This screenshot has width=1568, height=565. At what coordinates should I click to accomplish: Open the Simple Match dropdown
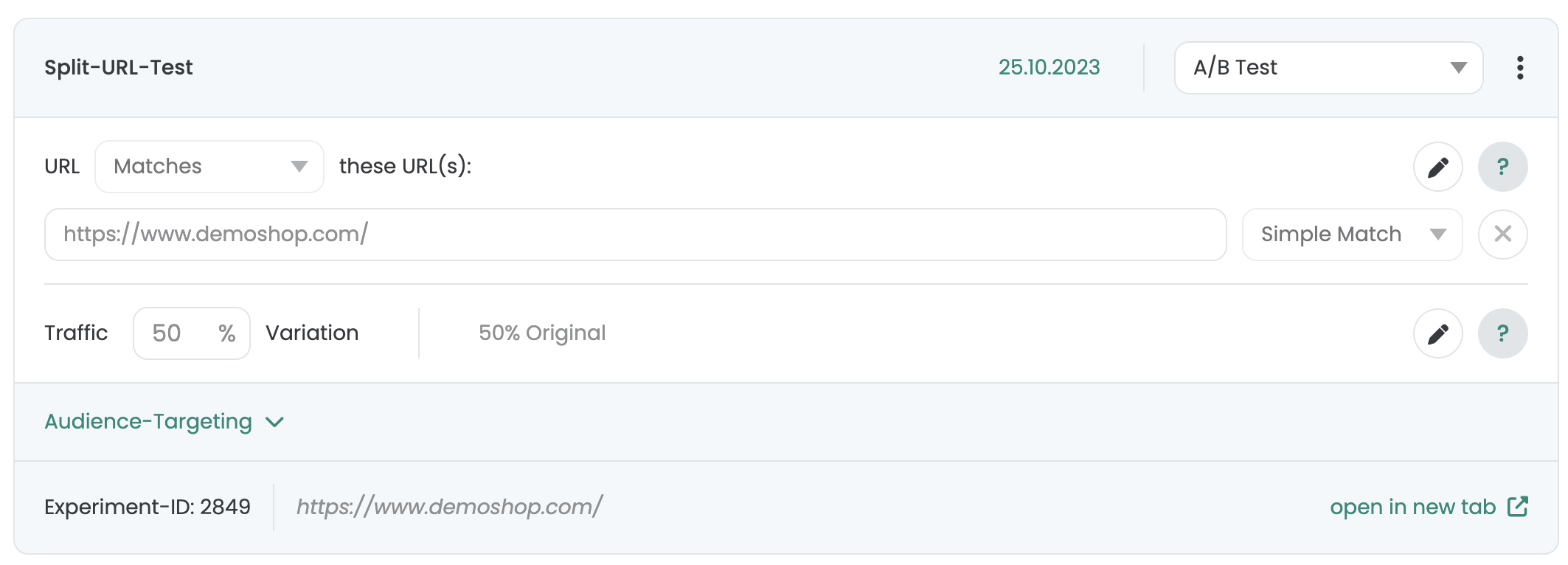[x=1353, y=235]
